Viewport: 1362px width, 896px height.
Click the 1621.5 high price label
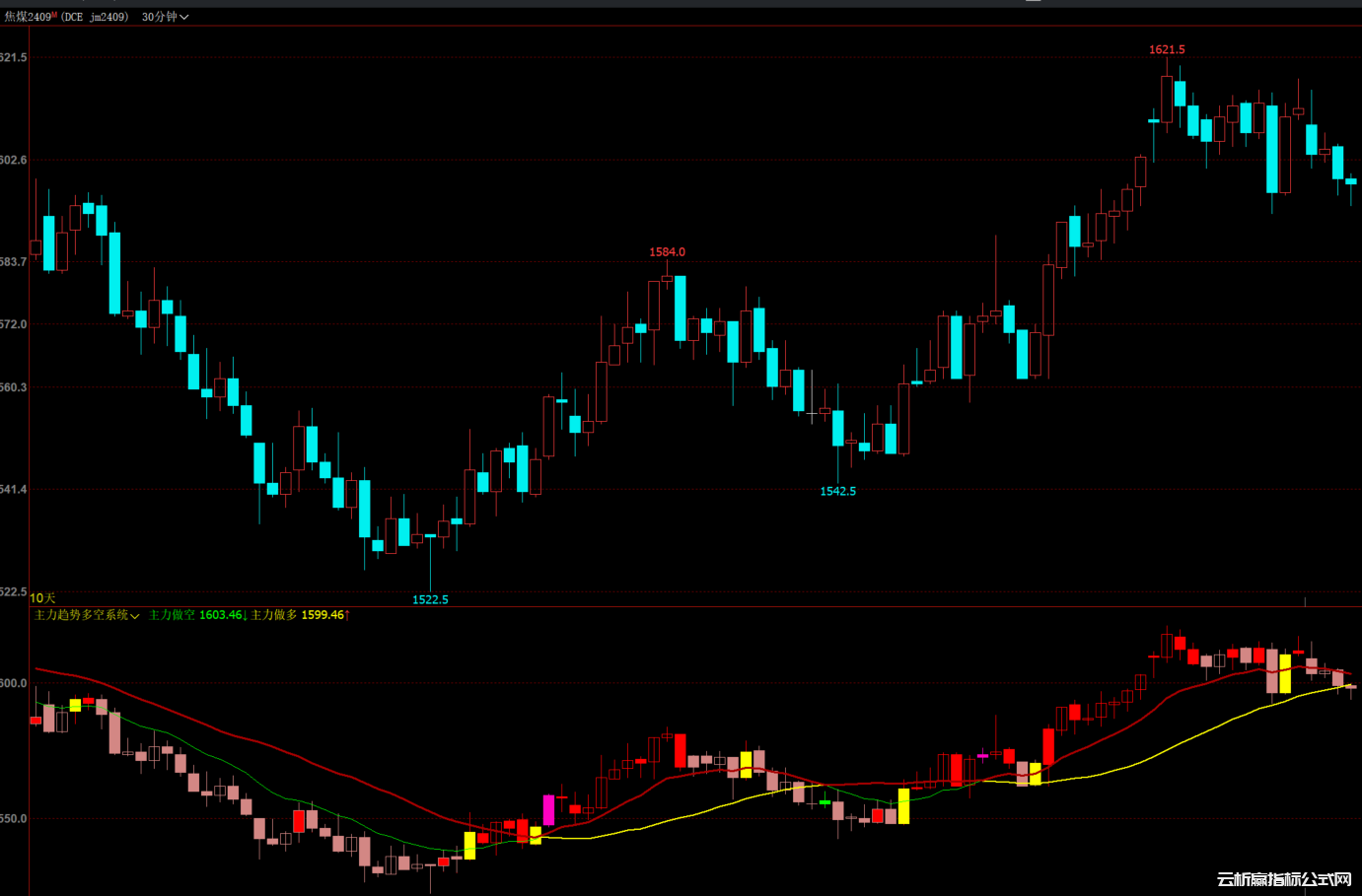1167,49
